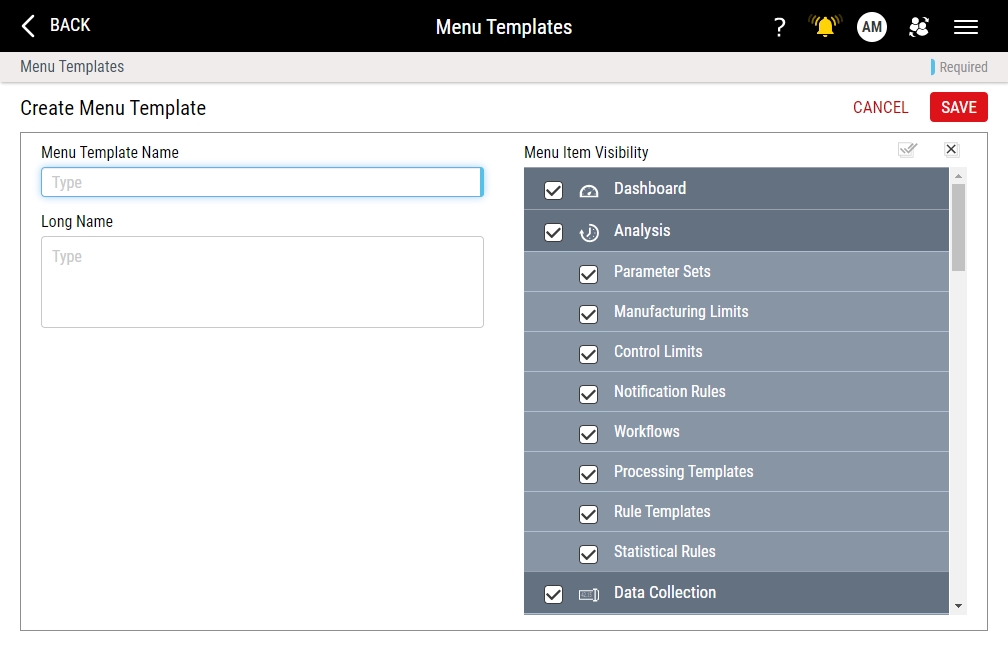Uncheck the Statistical Rules checkbox
Image resolution: width=1008 pixels, height=648 pixels.
point(589,553)
